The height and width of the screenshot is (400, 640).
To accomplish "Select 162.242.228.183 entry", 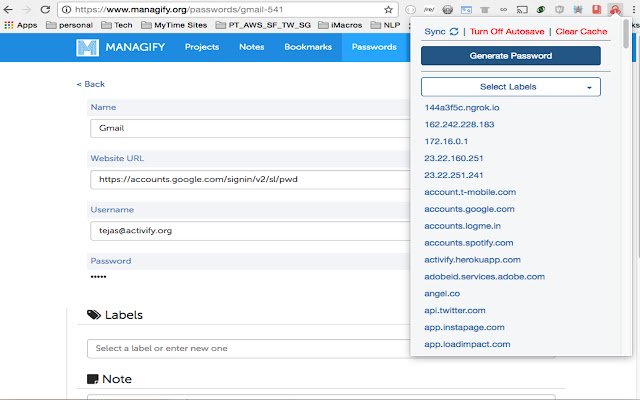I will click(x=459, y=124).
